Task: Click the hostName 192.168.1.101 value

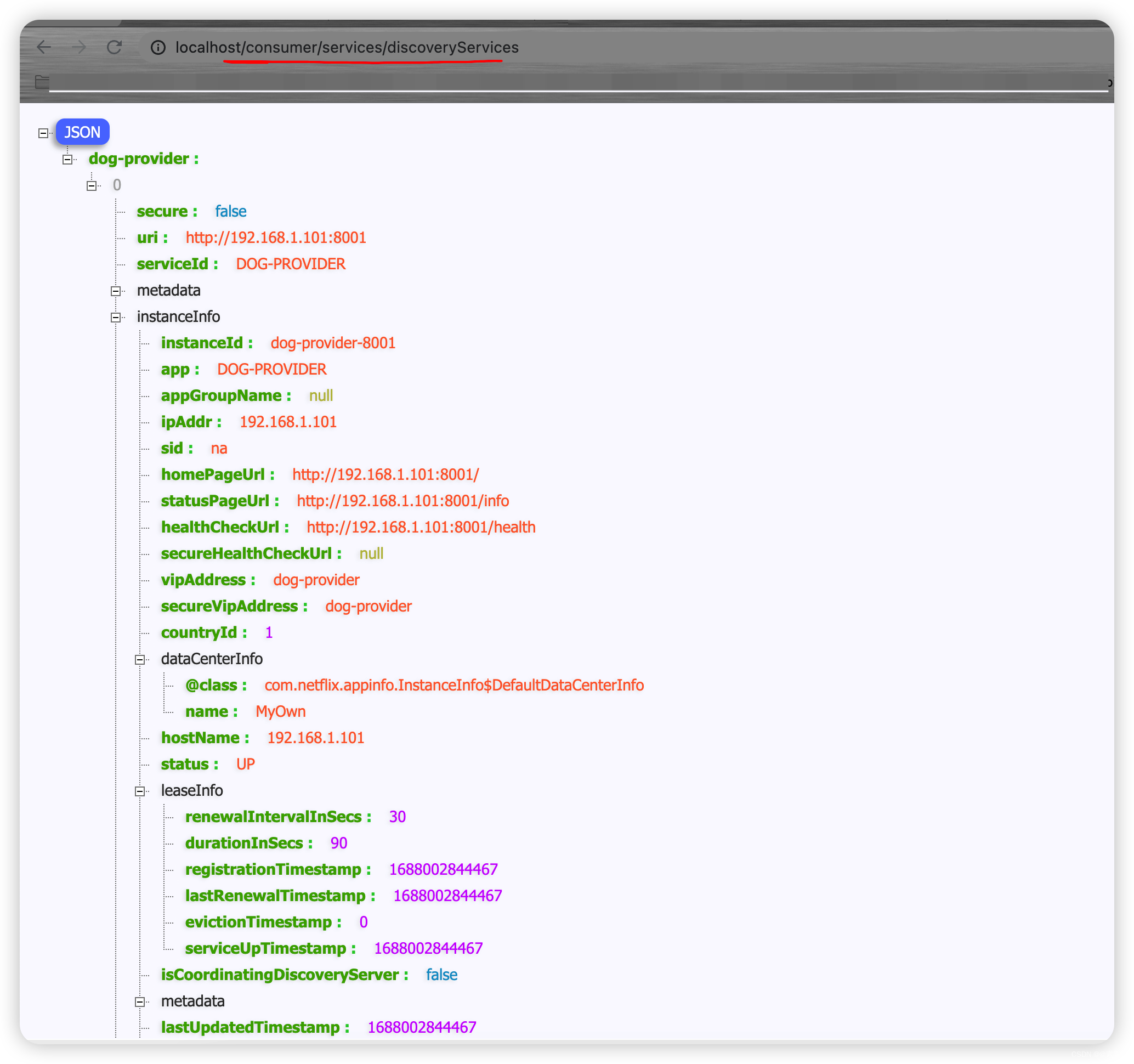Action: click(316, 738)
